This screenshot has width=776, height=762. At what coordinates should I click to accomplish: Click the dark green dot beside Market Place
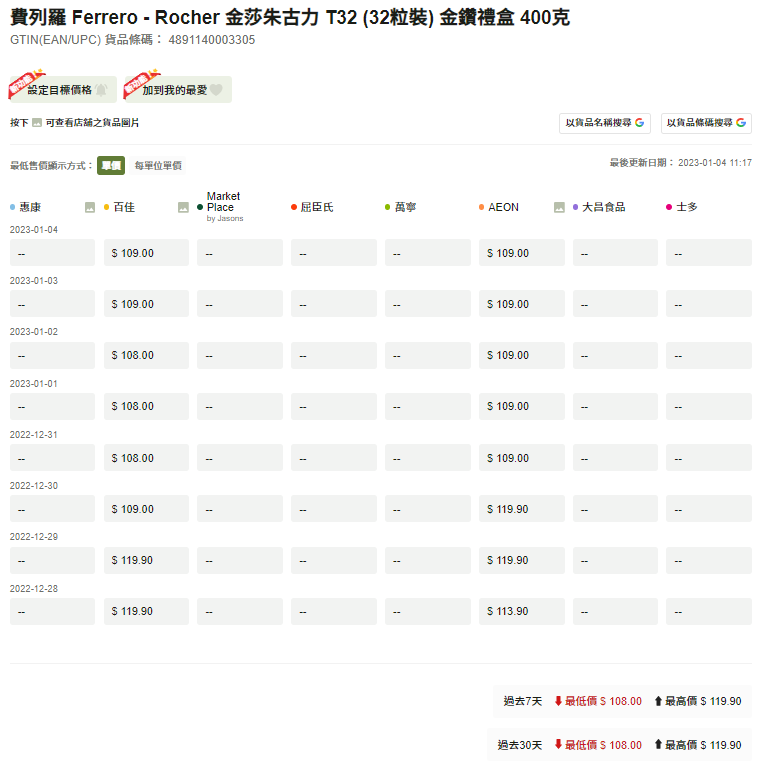click(200, 207)
